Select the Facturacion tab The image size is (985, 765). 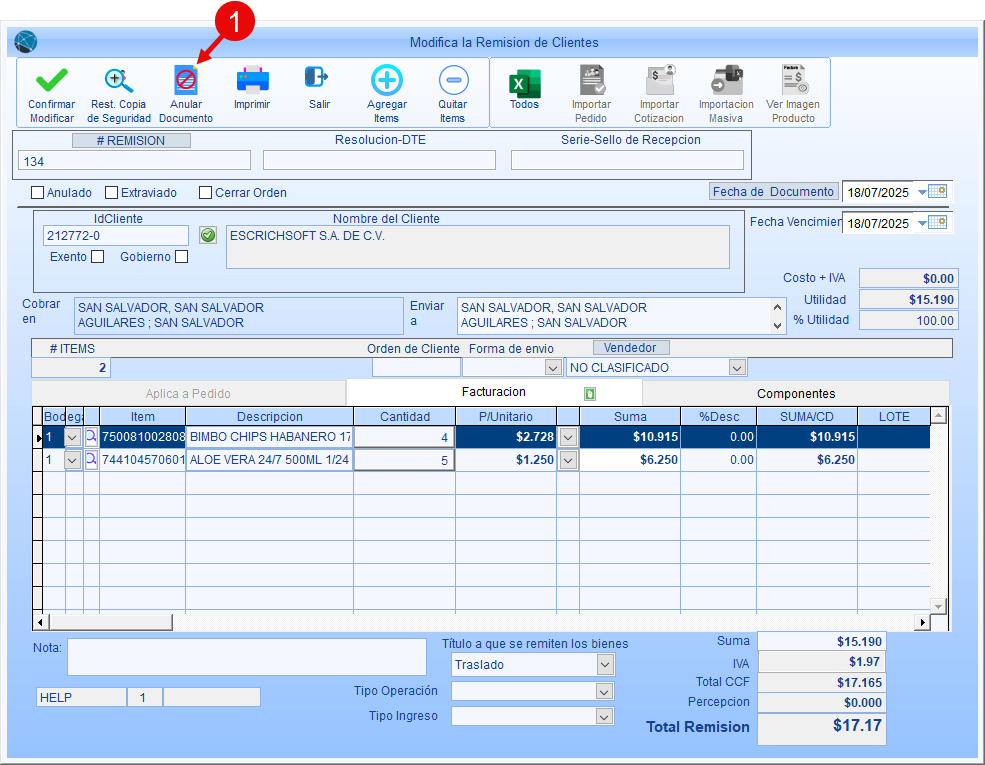(x=493, y=393)
